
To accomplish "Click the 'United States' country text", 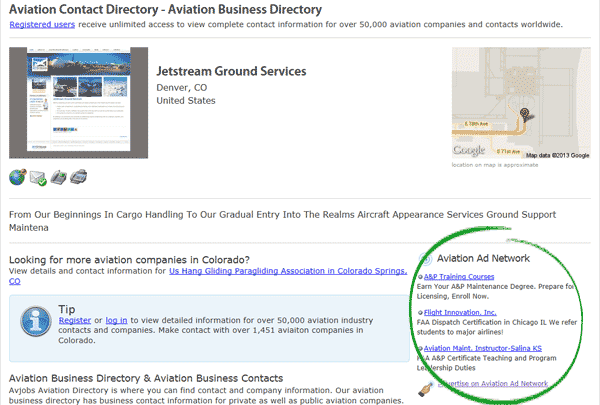I will point(186,101).
